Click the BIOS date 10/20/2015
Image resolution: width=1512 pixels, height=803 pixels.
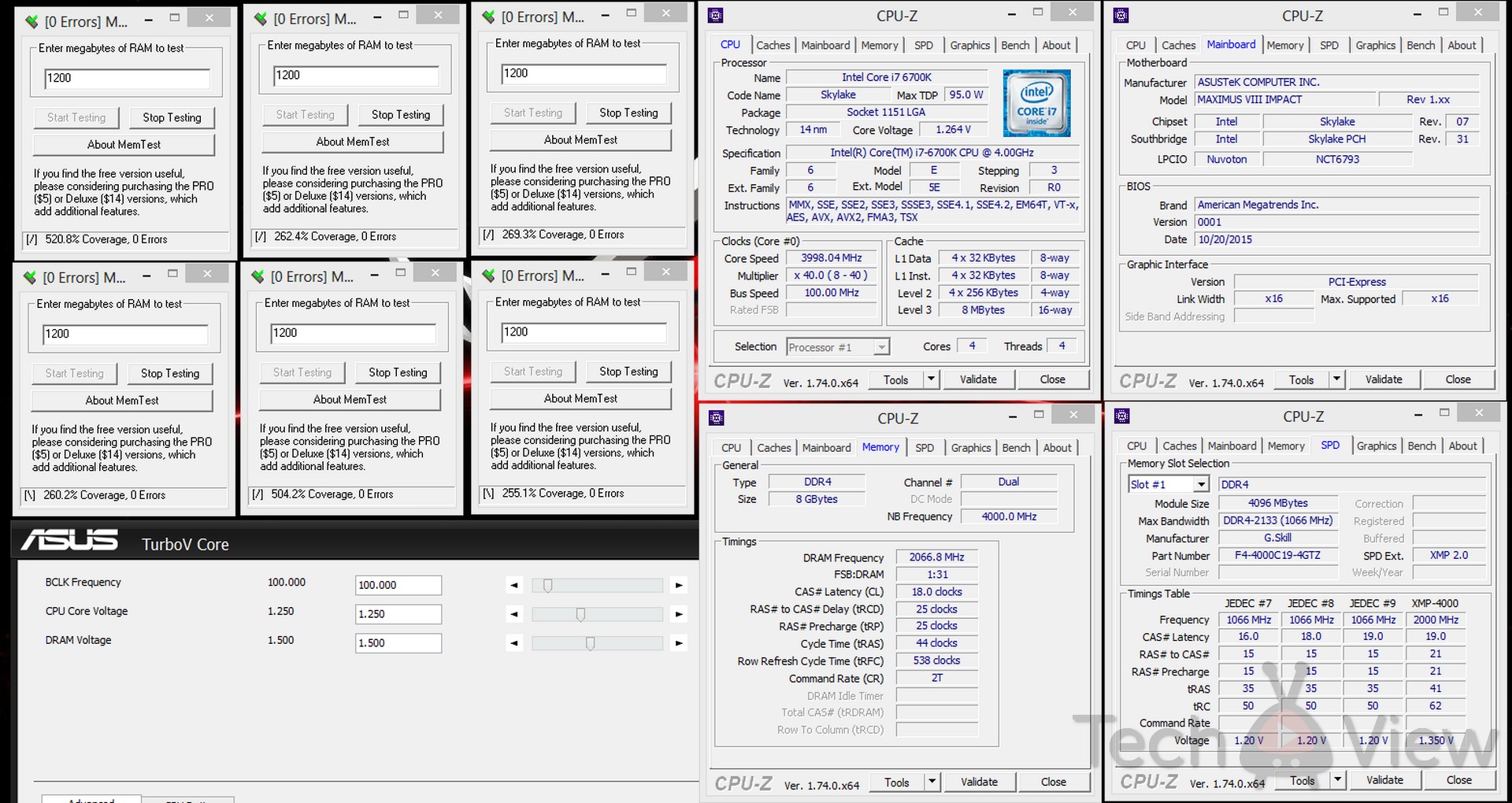(1336, 239)
